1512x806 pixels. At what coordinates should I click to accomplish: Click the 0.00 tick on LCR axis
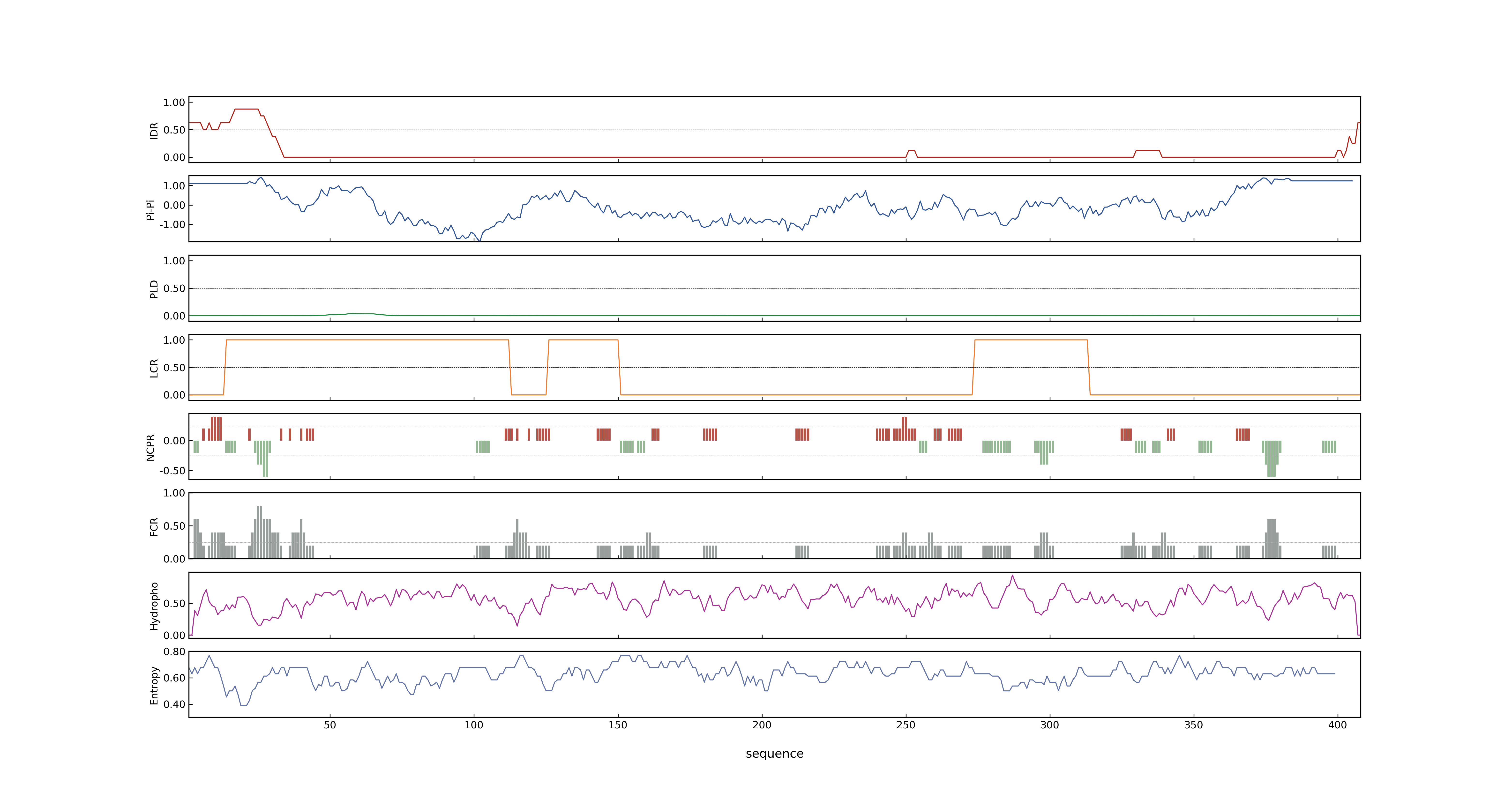174,395
